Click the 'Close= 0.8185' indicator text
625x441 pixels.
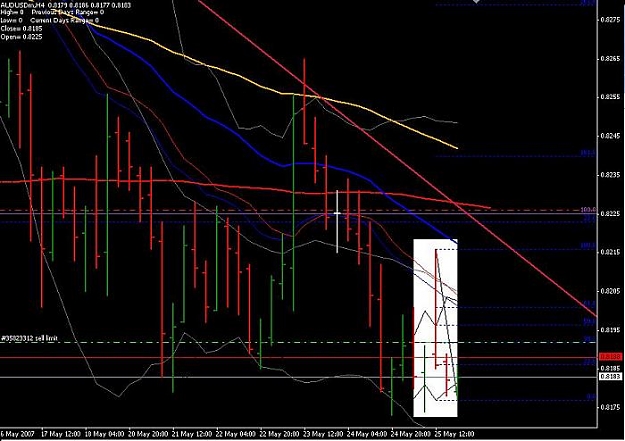(x=22, y=29)
